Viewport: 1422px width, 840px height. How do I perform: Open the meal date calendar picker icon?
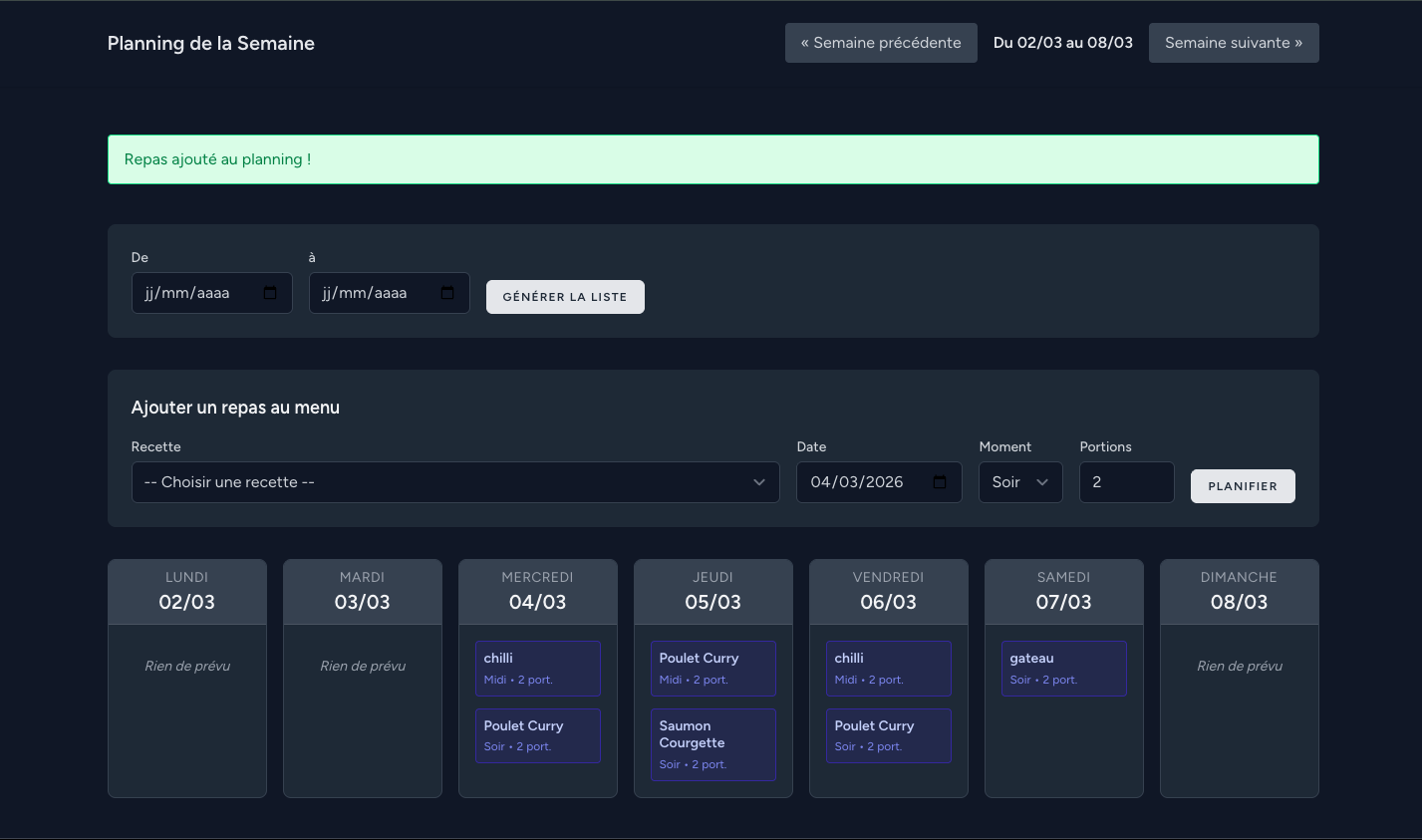pos(938,481)
